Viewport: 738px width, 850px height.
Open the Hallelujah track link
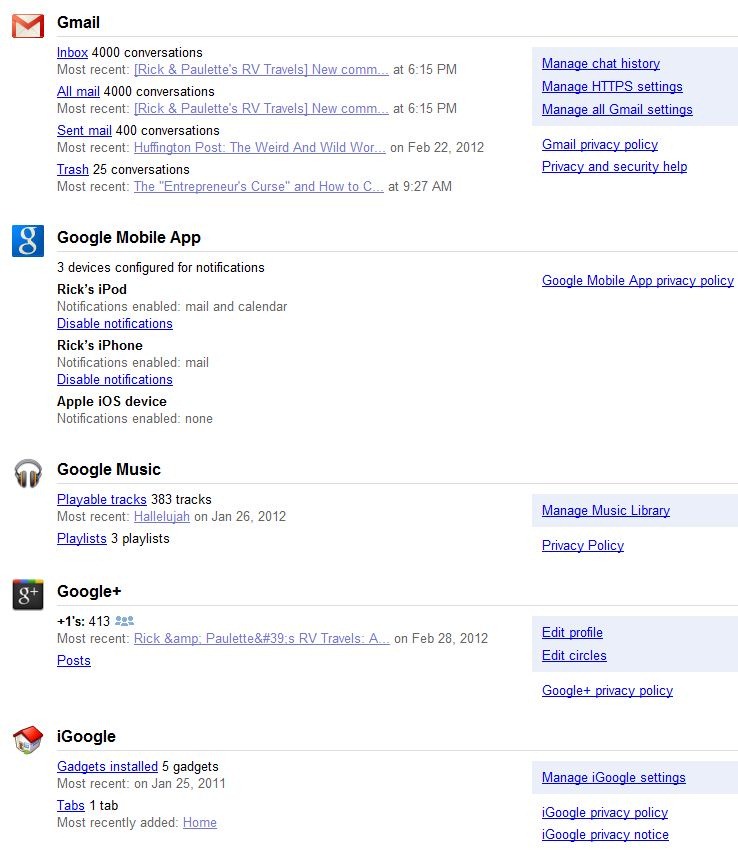tap(162, 517)
